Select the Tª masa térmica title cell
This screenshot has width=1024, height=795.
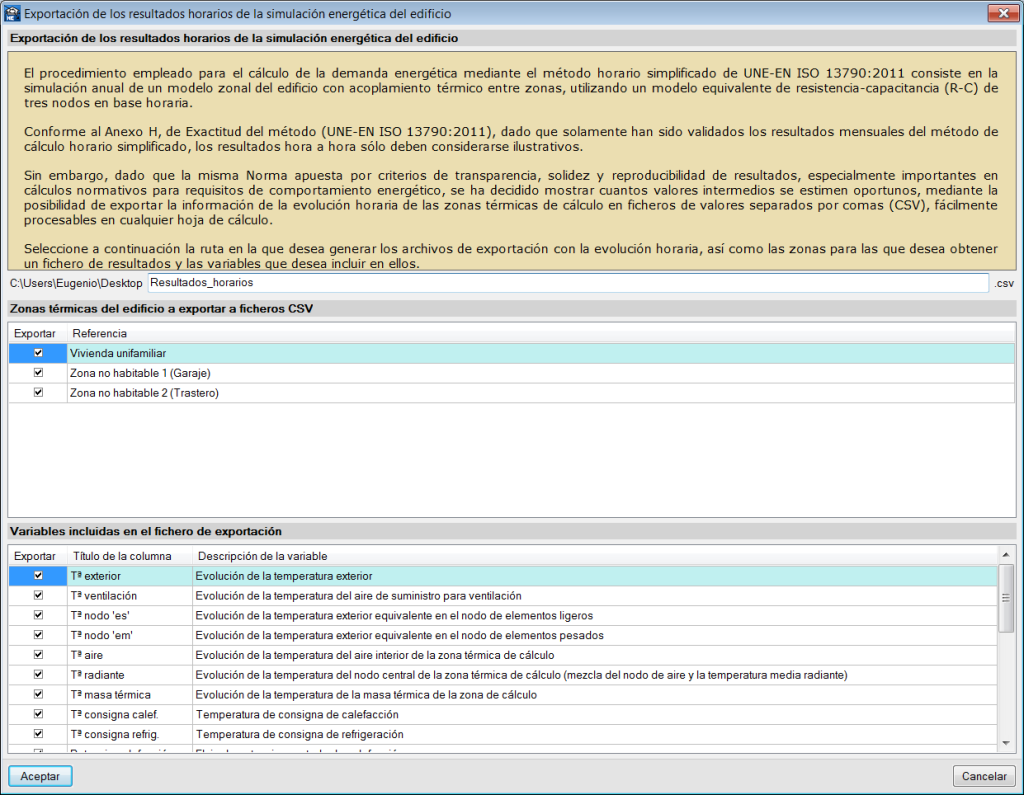(x=130, y=694)
